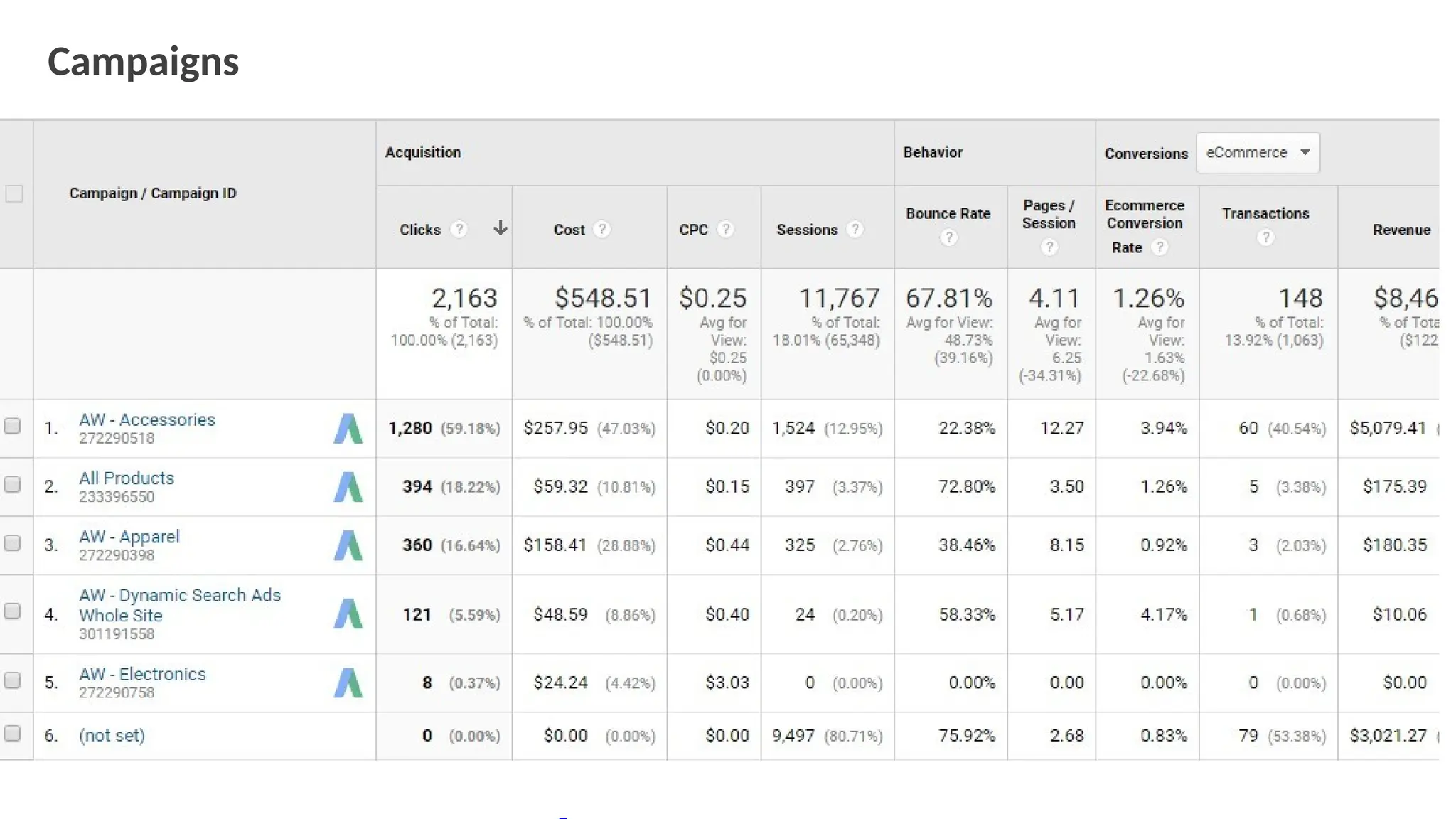1456x819 pixels.
Task: Check the AW - Accessories row checkbox
Action: point(13,426)
